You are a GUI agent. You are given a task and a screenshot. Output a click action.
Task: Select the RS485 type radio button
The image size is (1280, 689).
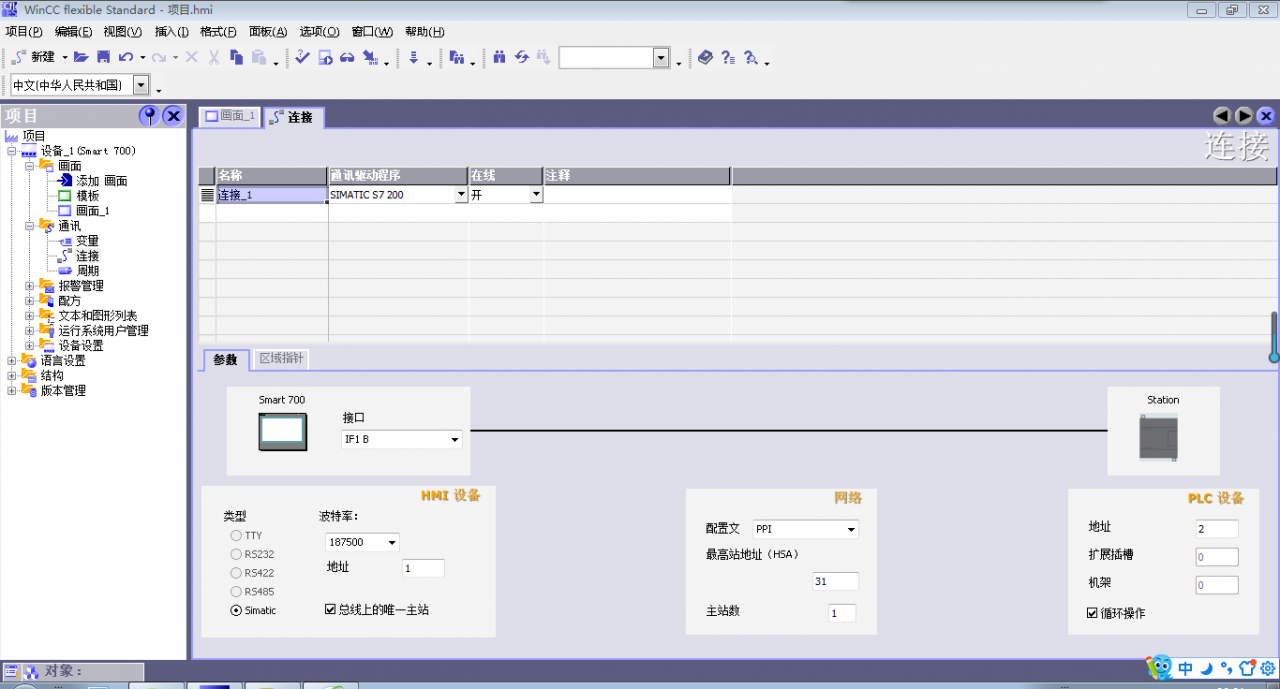pos(236,592)
